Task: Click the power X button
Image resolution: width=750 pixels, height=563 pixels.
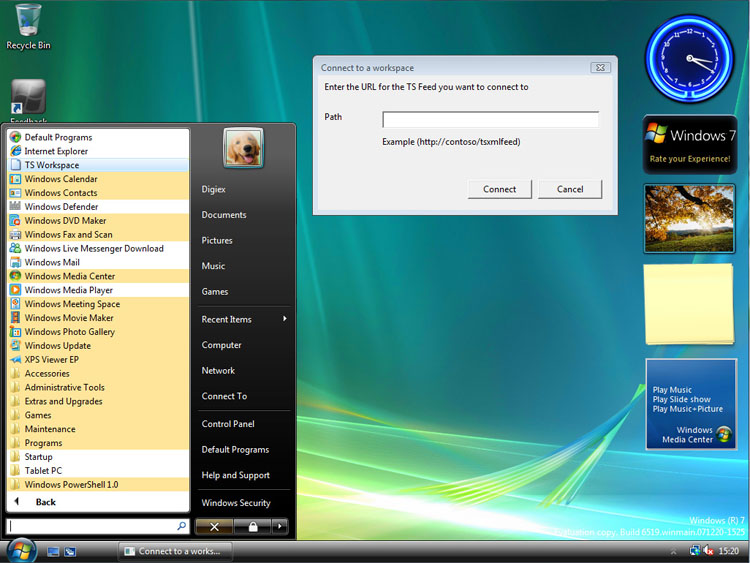Action: pyautogui.click(x=214, y=527)
